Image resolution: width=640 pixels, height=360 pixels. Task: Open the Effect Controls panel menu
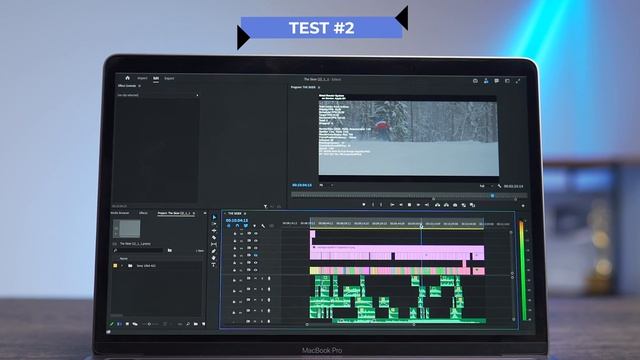140,86
